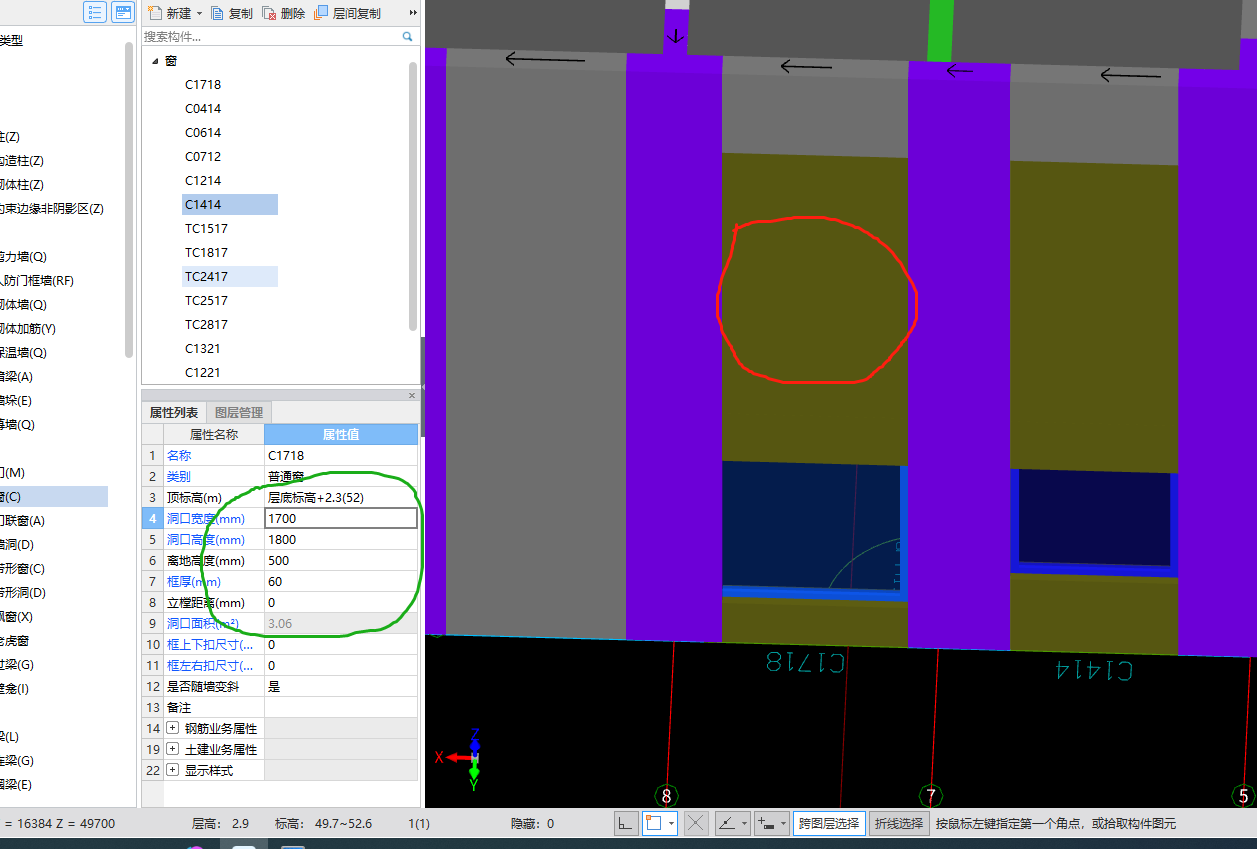The image size is (1257, 849).
Task: Switch to the 属性列表 tab
Action: [x=174, y=412]
